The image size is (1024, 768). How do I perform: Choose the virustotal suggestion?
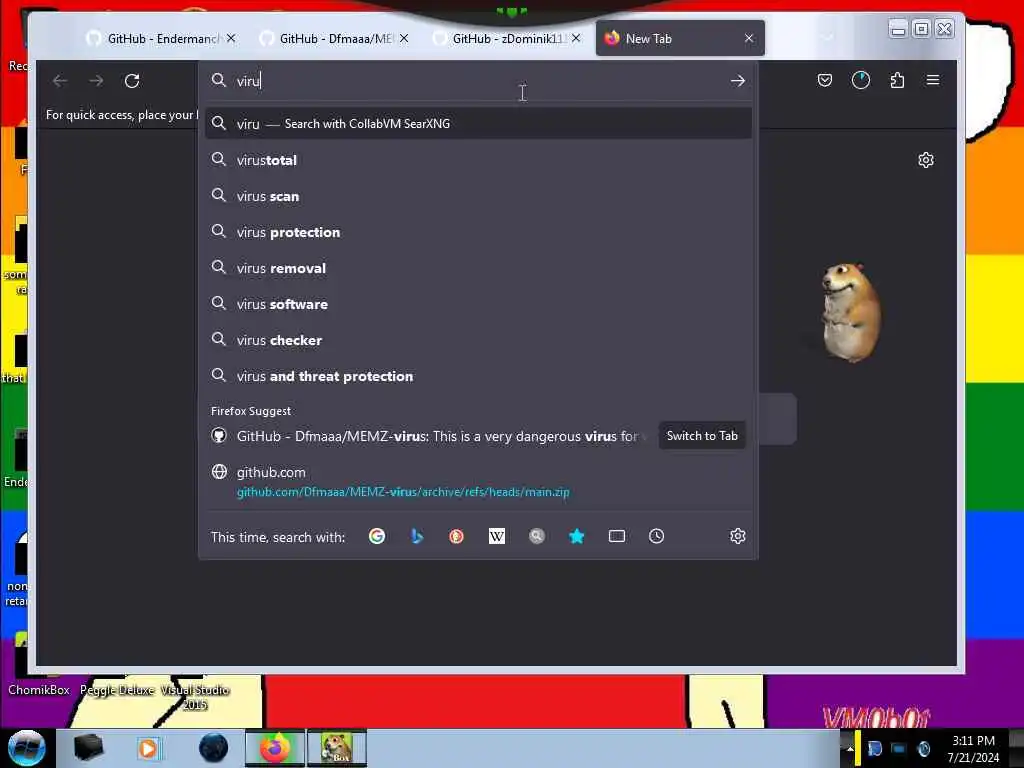[478, 160]
